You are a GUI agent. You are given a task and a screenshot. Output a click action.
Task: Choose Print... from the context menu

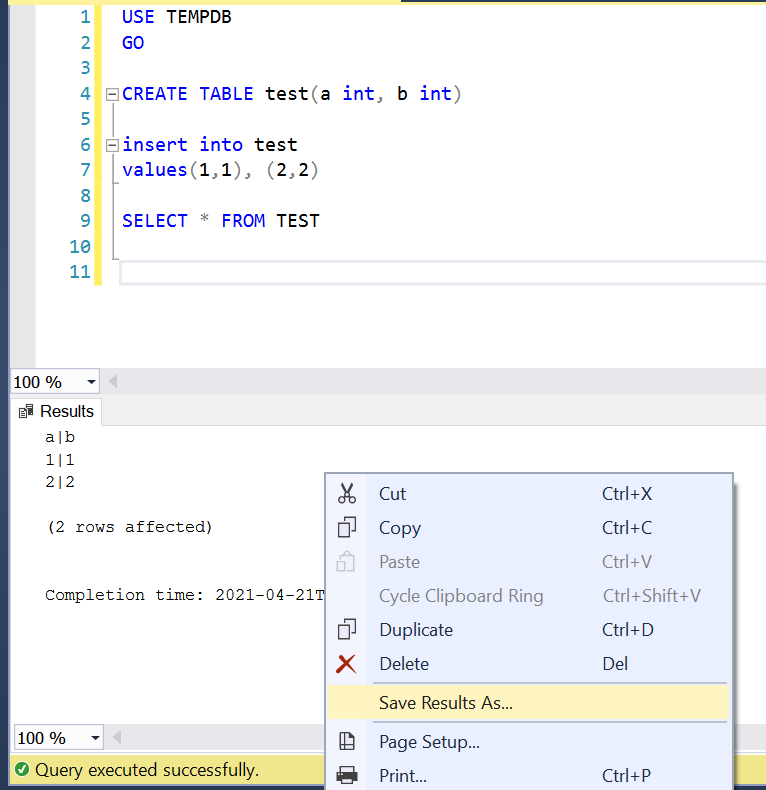(x=528, y=775)
